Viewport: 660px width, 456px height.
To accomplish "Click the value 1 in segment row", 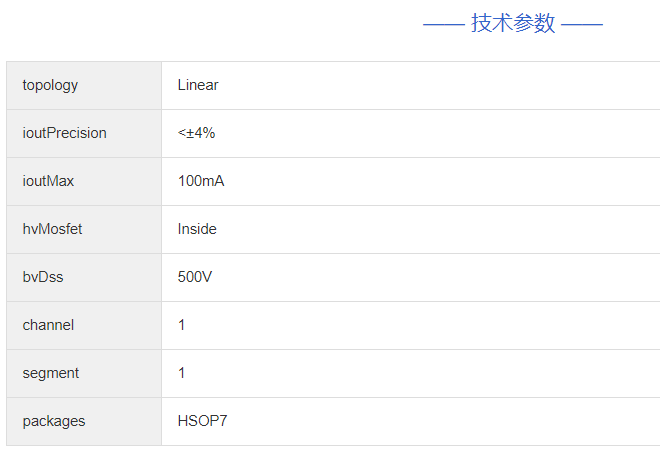I will (182, 373).
